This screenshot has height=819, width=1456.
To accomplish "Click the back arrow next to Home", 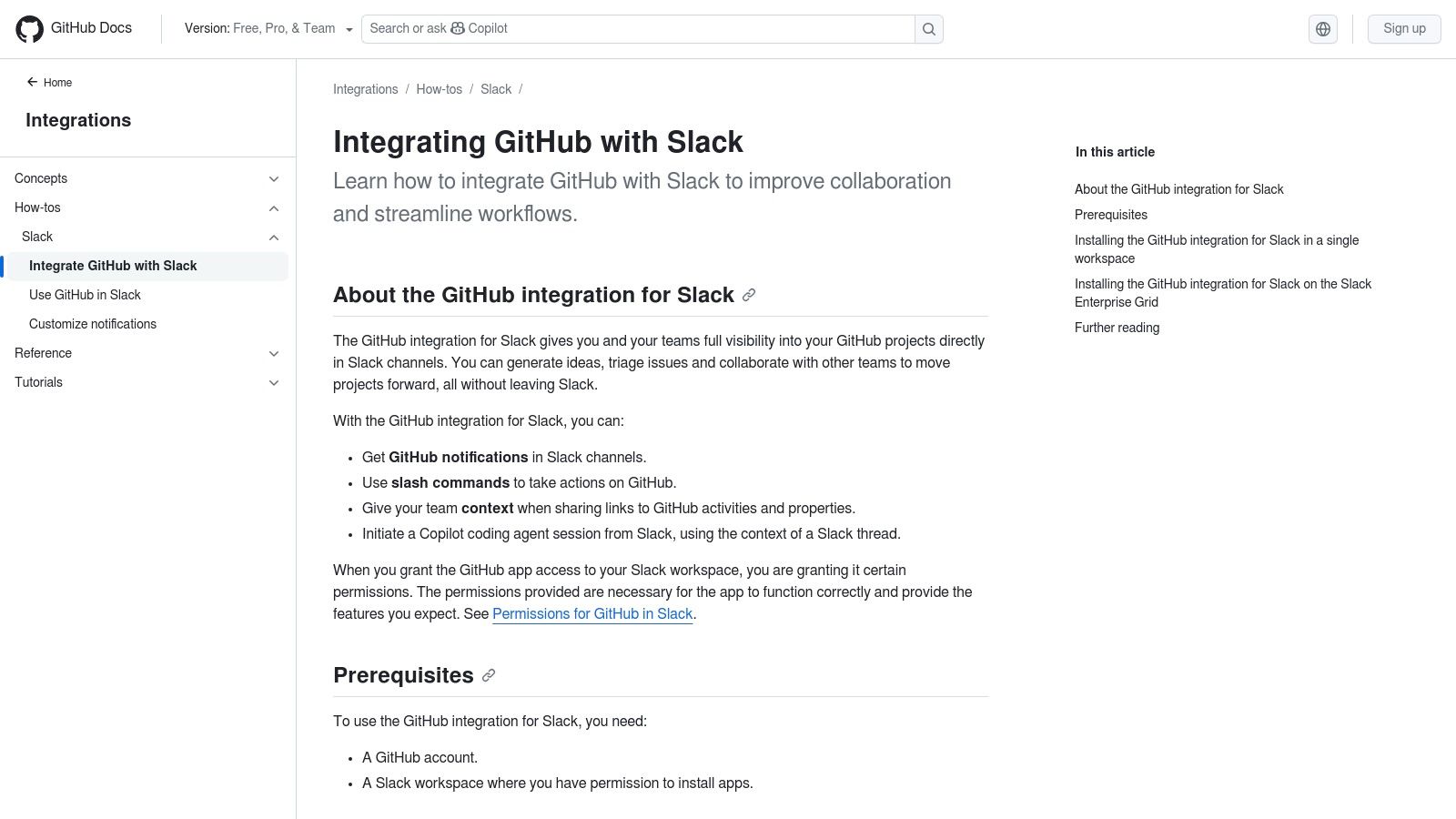I will (x=33, y=82).
